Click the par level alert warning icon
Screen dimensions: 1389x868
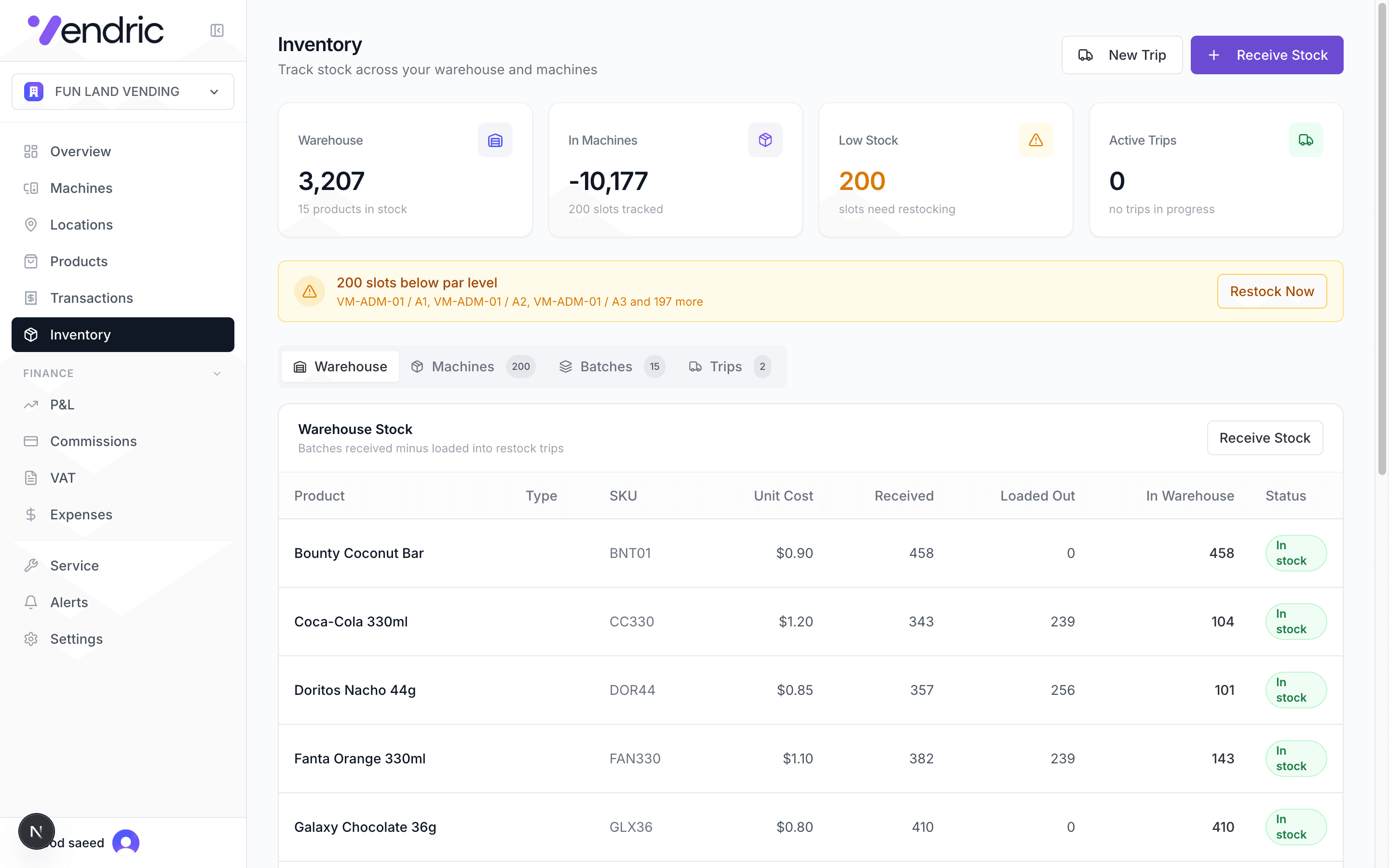tap(309, 292)
